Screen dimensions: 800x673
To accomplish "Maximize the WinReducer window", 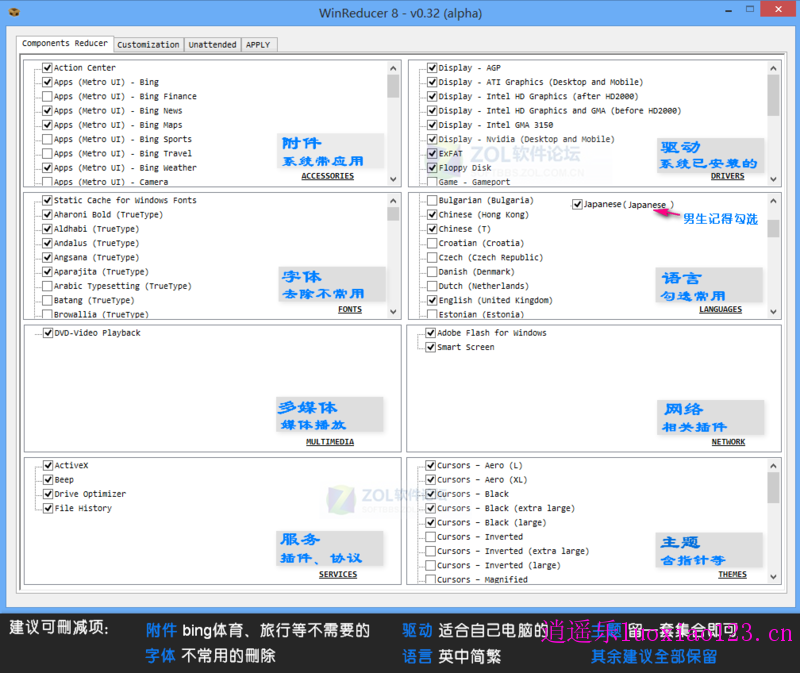I will coord(749,9).
